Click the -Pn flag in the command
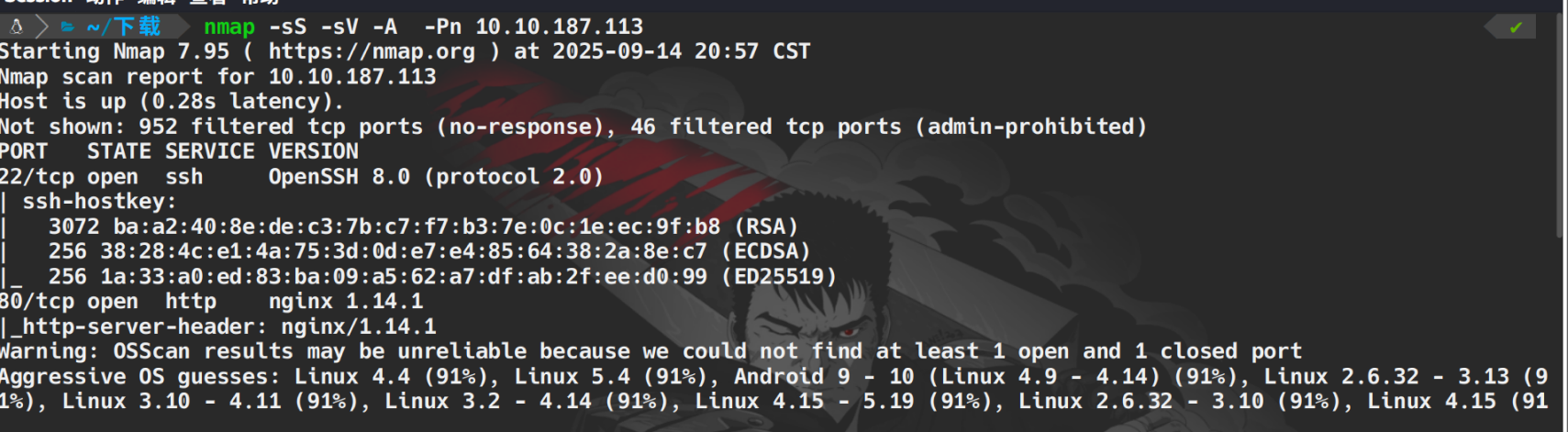This screenshot has width=1568, height=432. point(442,27)
